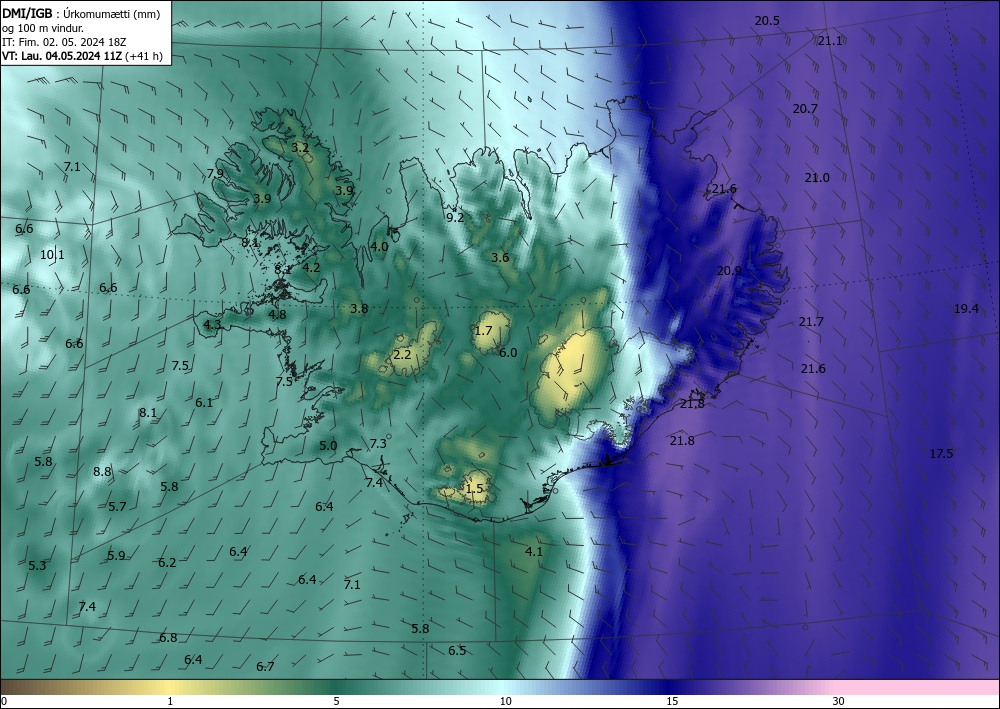
Task: Click the 4.2 precipitation value
Action: (x=311, y=268)
